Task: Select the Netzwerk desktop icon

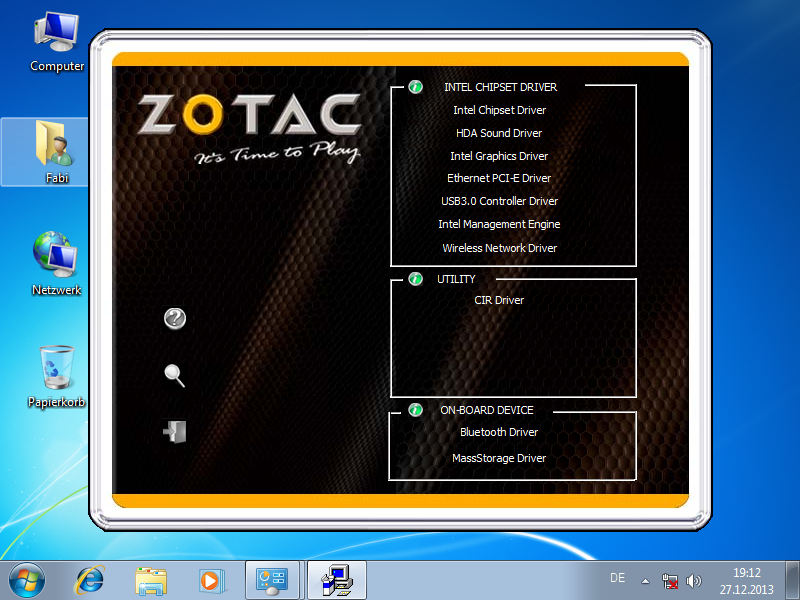Action: click(56, 263)
